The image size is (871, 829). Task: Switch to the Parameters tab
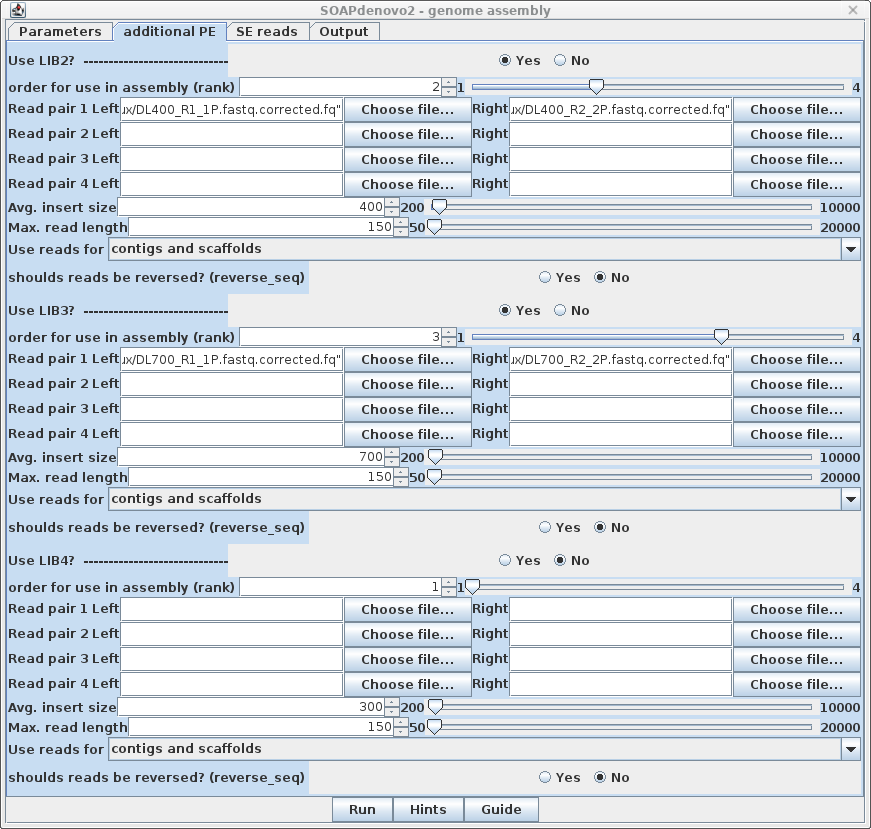coord(60,31)
